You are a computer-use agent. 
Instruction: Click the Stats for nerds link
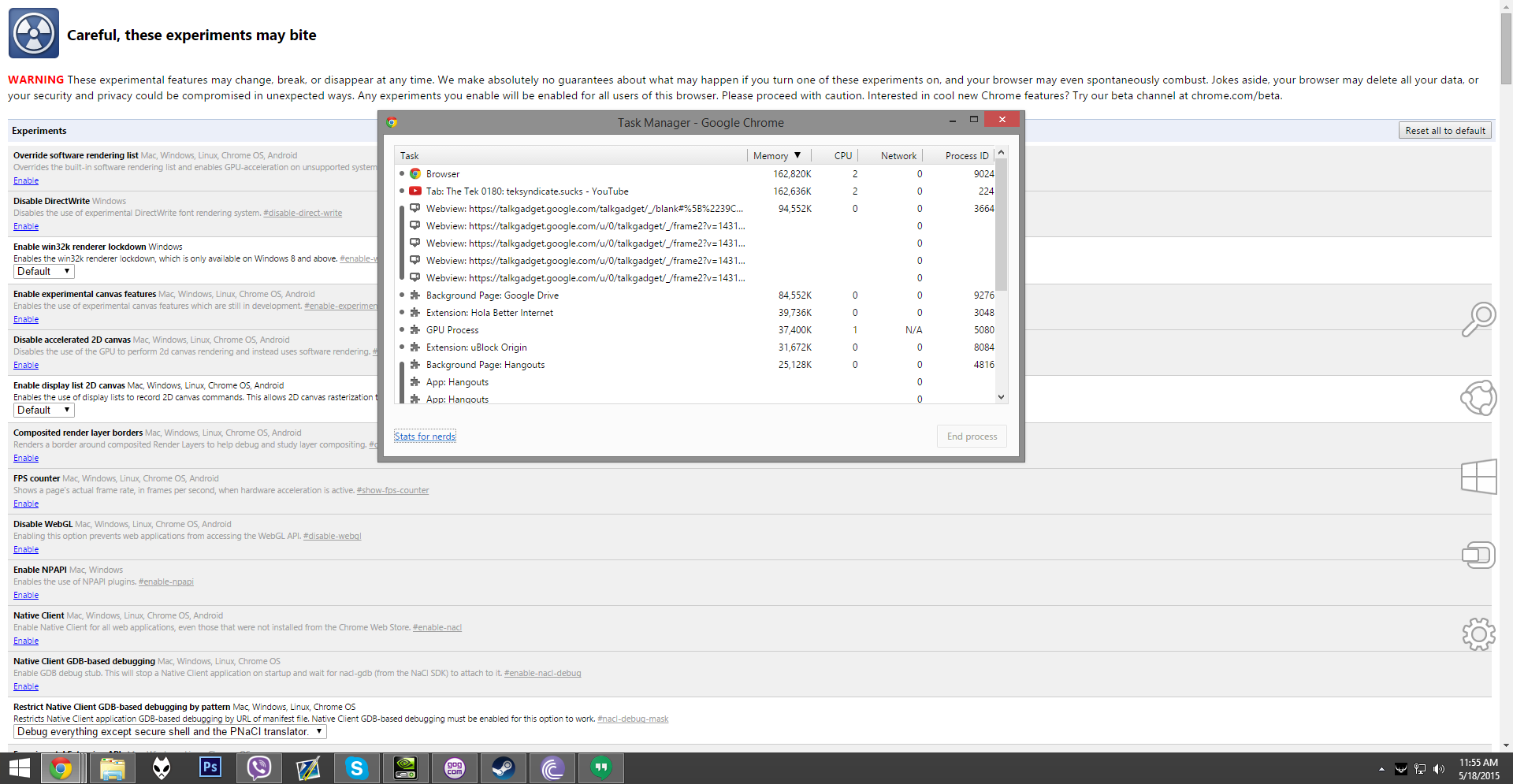[x=425, y=437]
